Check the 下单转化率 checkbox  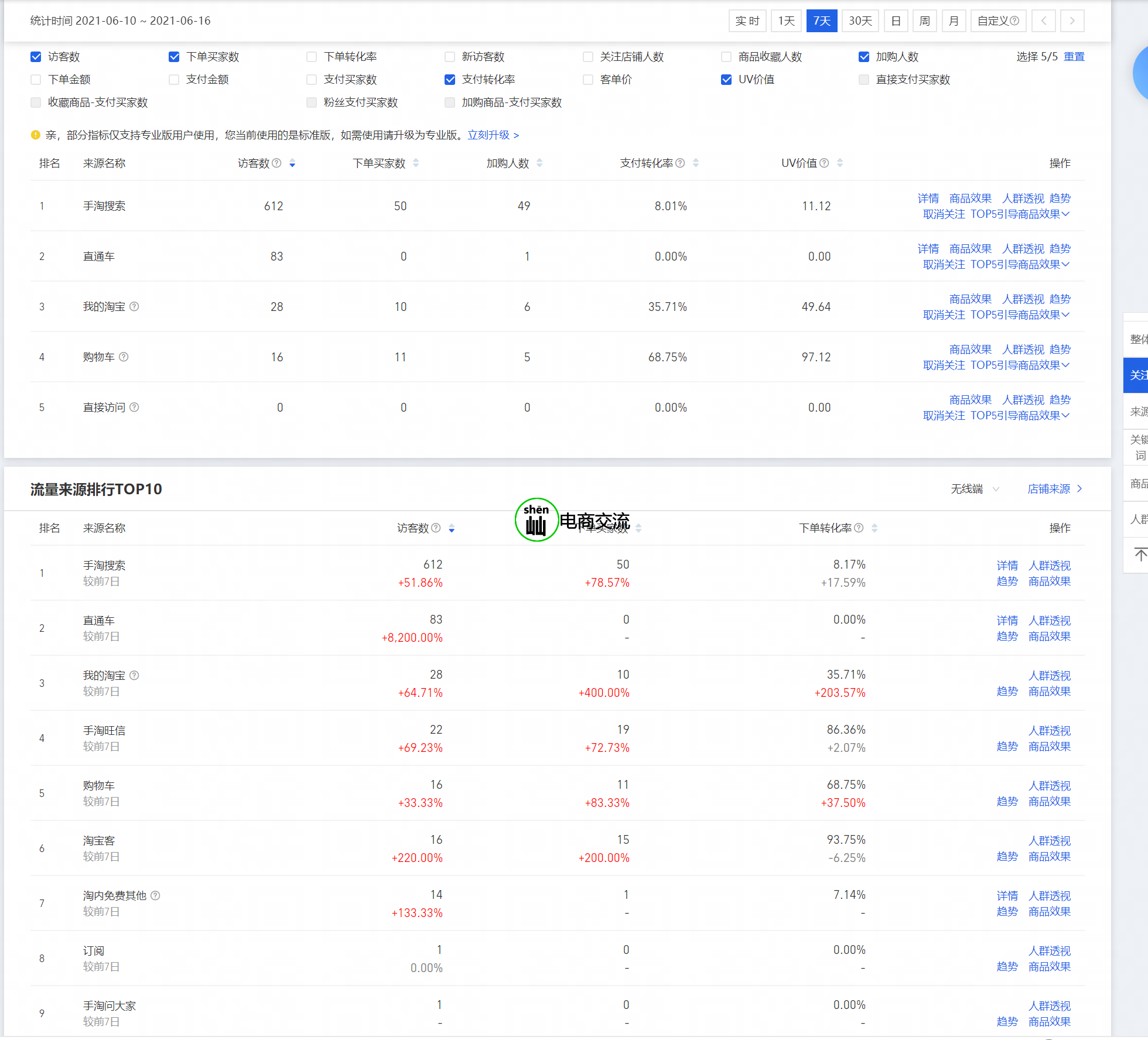312,57
